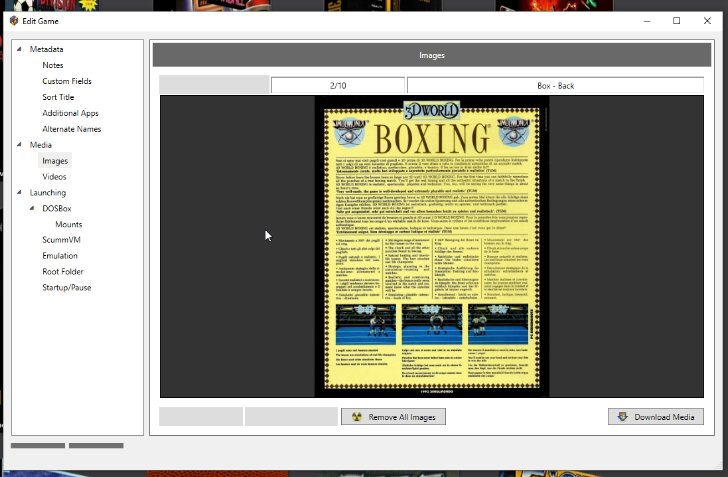Collapse the Metadata tree section
This screenshot has height=477, width=728.
point(19,49)
